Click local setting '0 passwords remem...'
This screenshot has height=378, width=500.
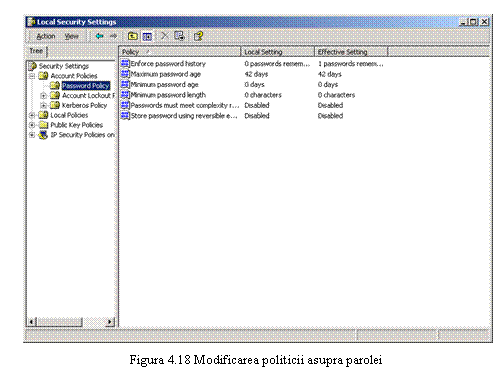(x=277, y=64)
